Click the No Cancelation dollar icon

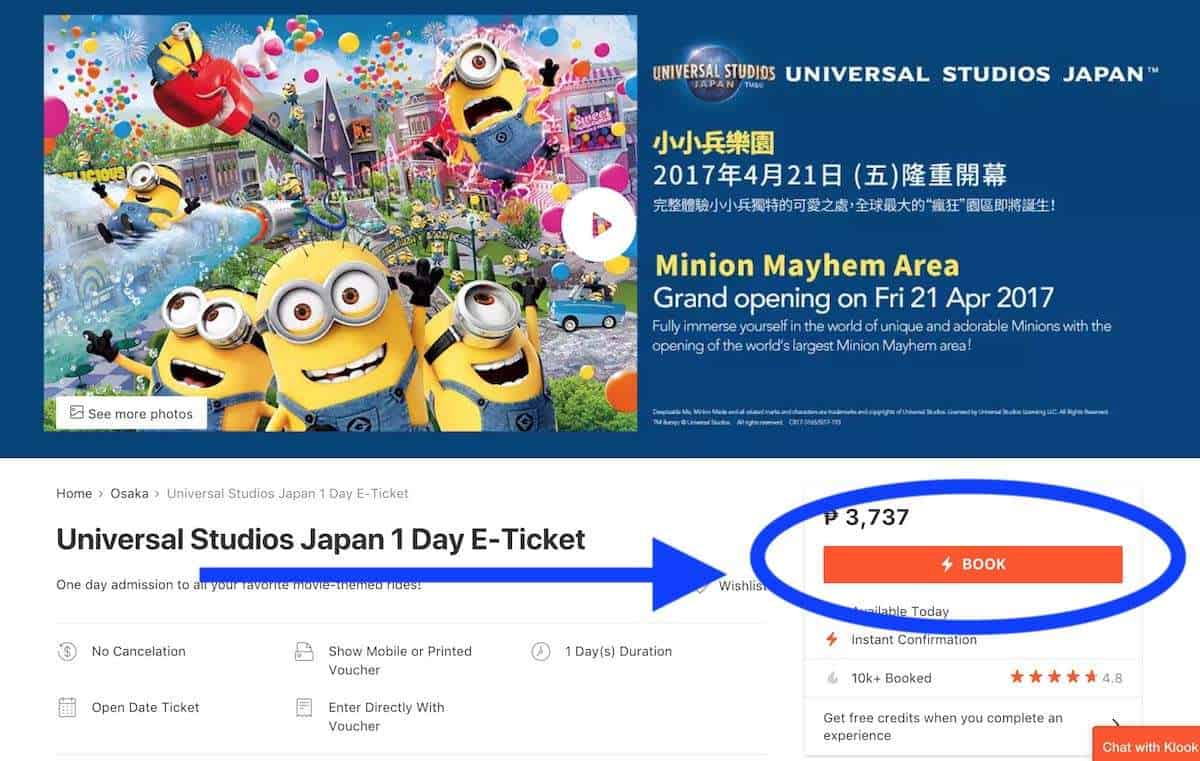(67, 651)
